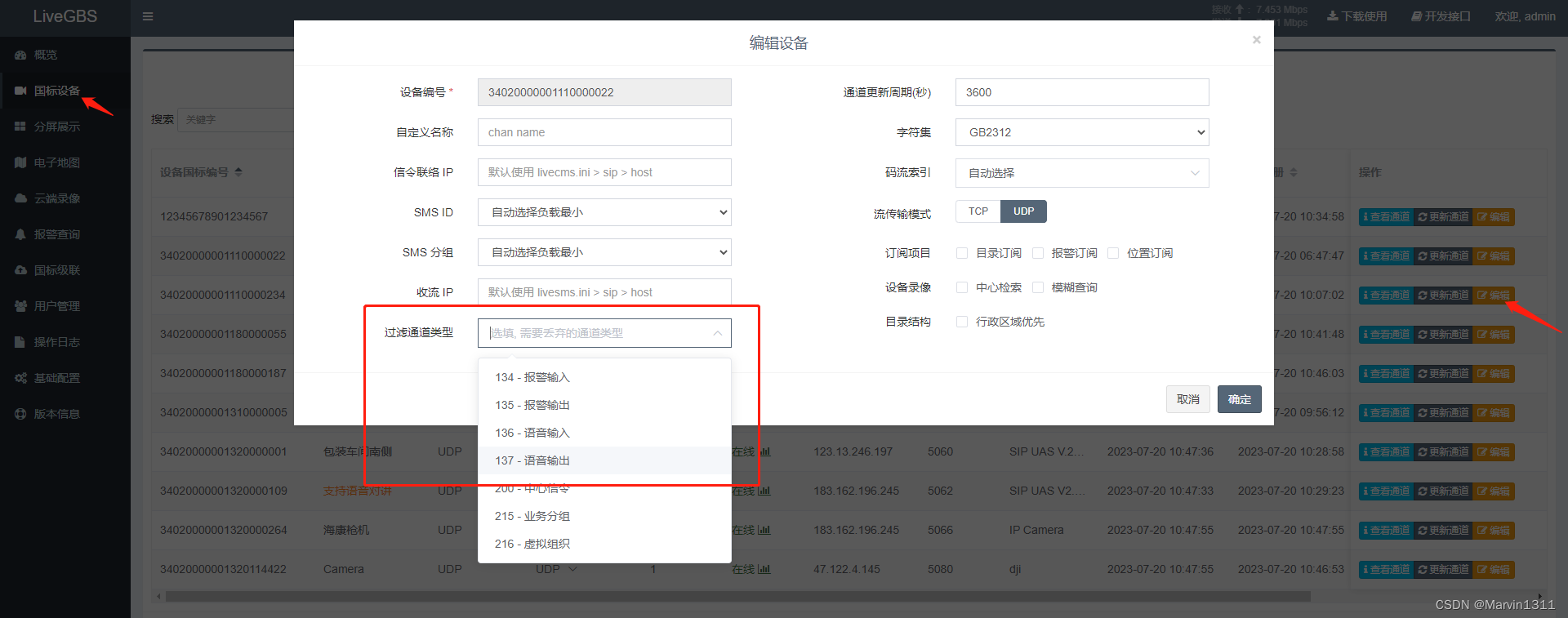Toggle the sidebar hamburger menu icon
Screen dimensions: 1568x618
[148, 16]
